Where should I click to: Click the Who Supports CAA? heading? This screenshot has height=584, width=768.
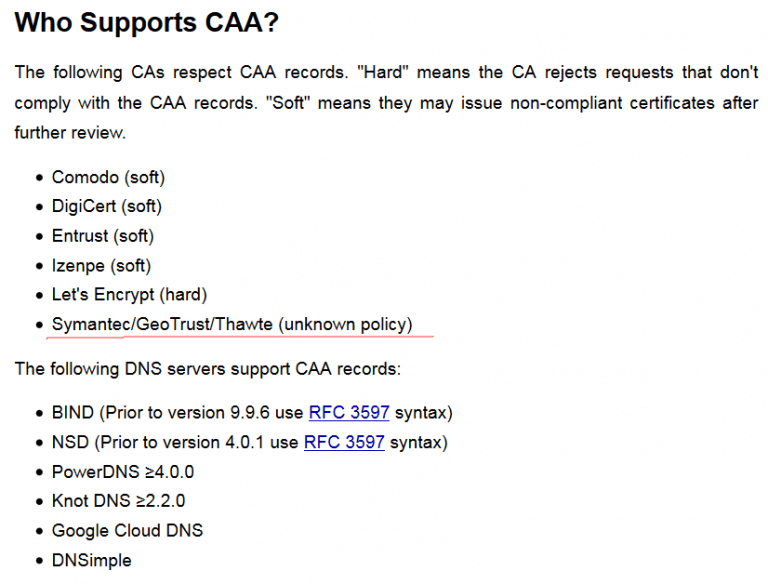(x=146, y=22)
